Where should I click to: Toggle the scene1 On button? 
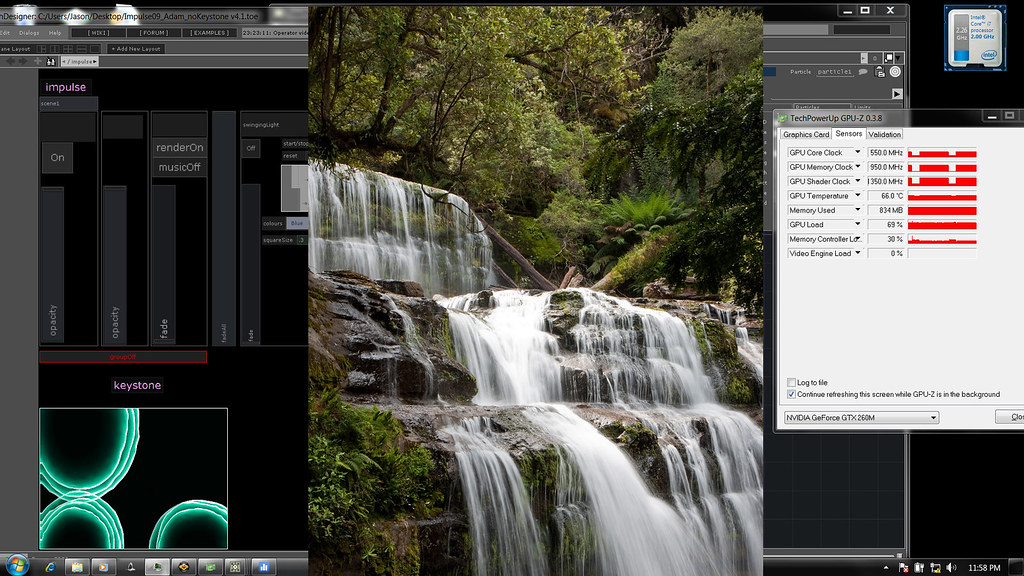click(57, 157)
